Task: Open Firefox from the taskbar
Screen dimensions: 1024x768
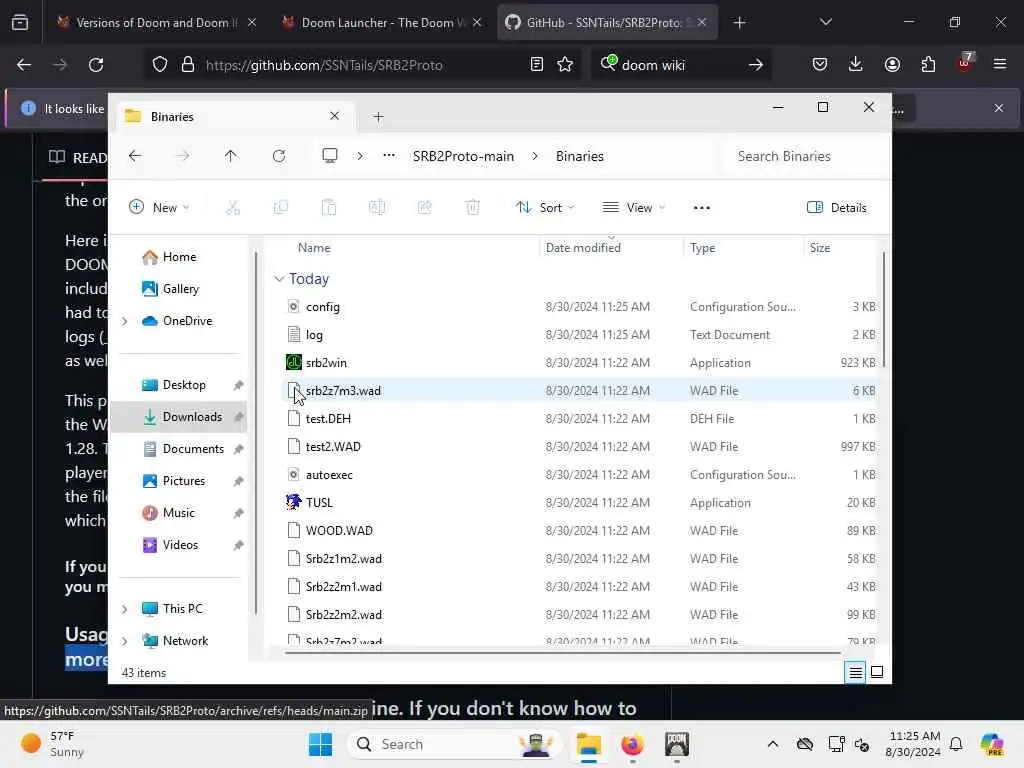Action: 632,744
